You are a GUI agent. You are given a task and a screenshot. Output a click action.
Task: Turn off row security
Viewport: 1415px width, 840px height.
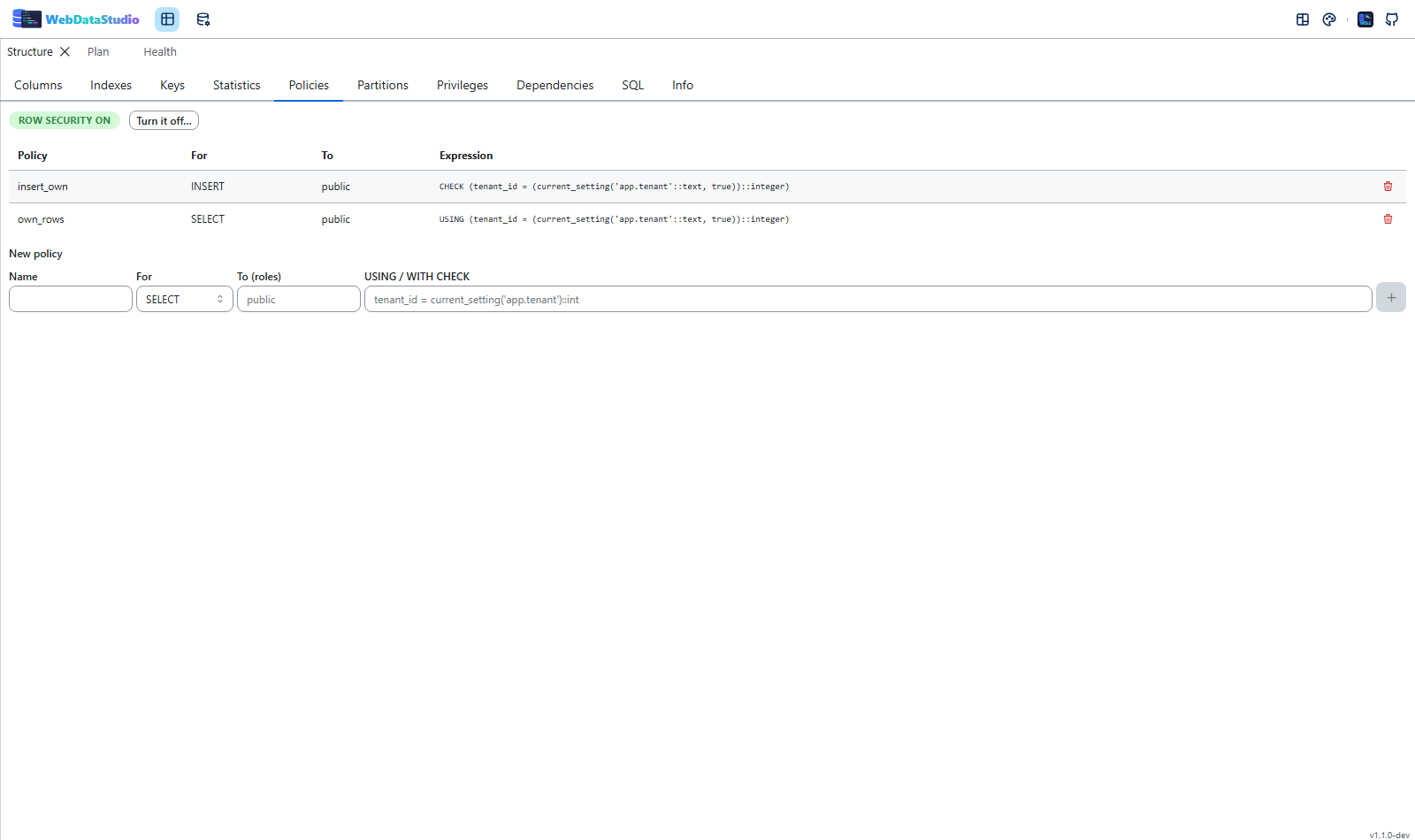164,120
